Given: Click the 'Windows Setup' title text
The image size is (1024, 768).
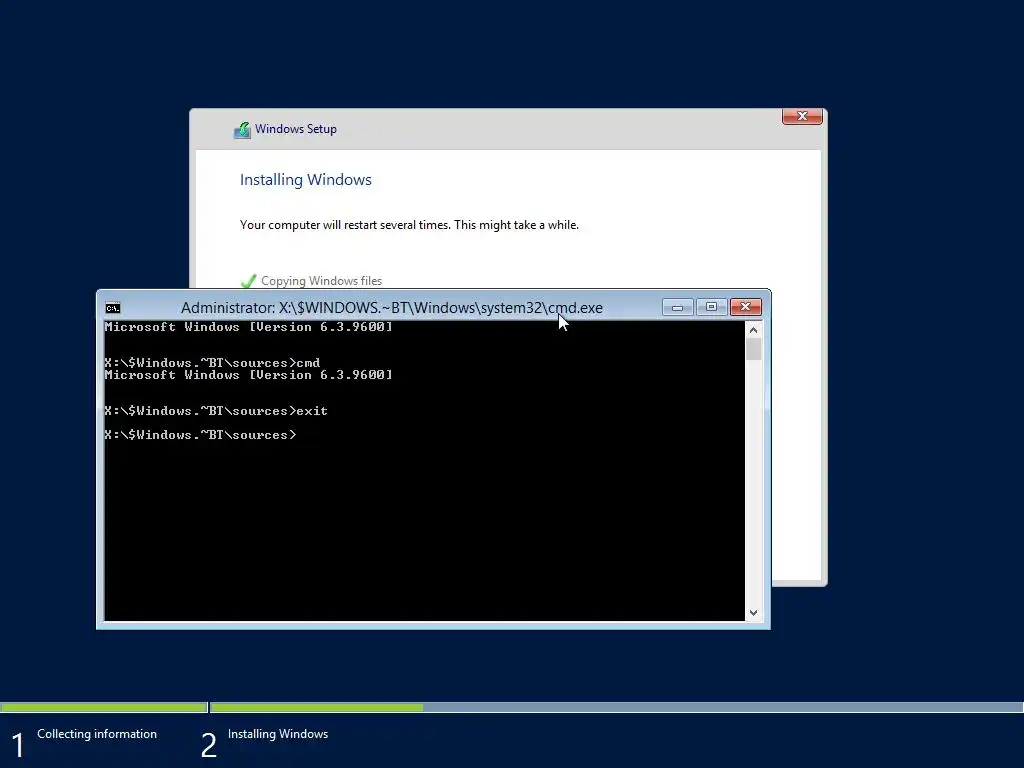Looking at the screenshot, I should (x=296, y=129).
